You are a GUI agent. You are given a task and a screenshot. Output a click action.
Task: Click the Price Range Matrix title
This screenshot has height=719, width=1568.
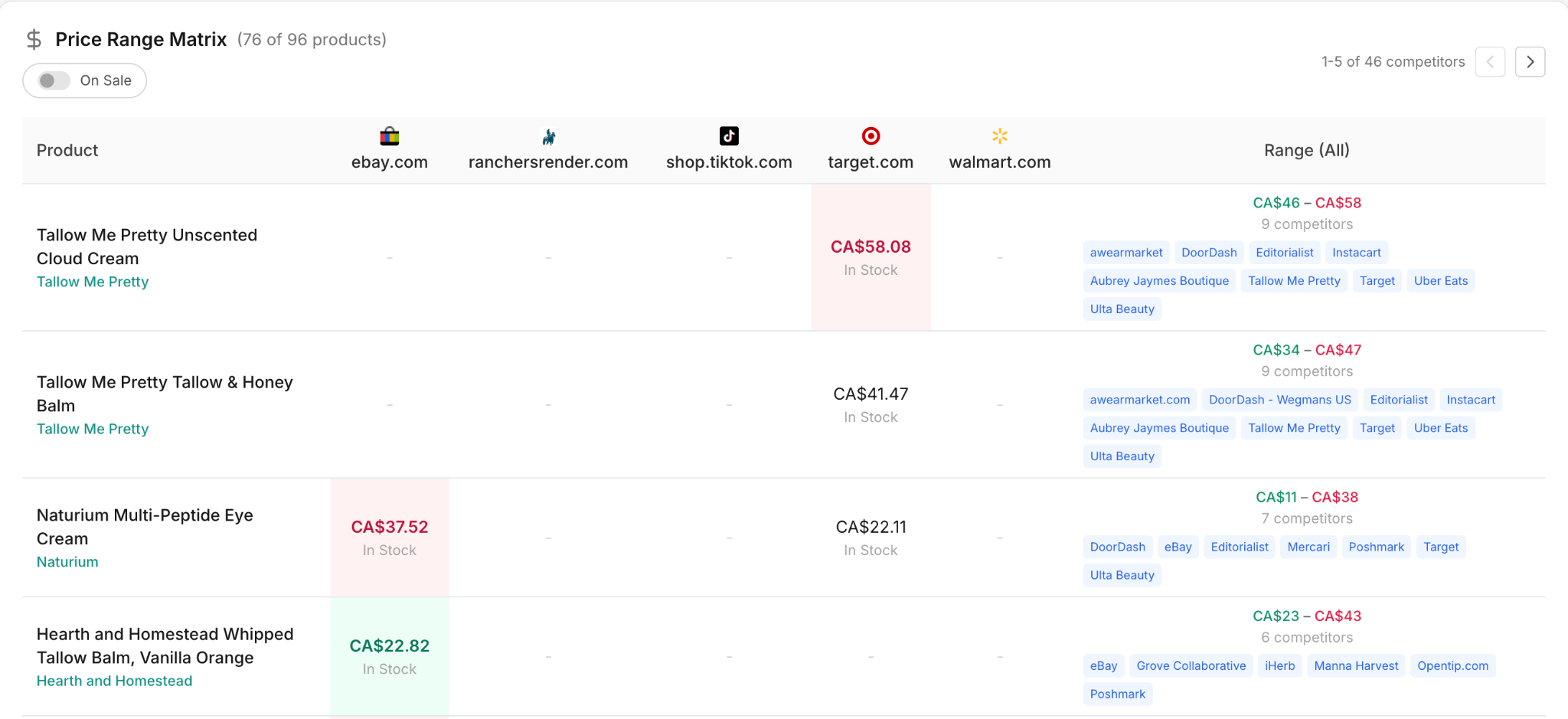point(141,39)
